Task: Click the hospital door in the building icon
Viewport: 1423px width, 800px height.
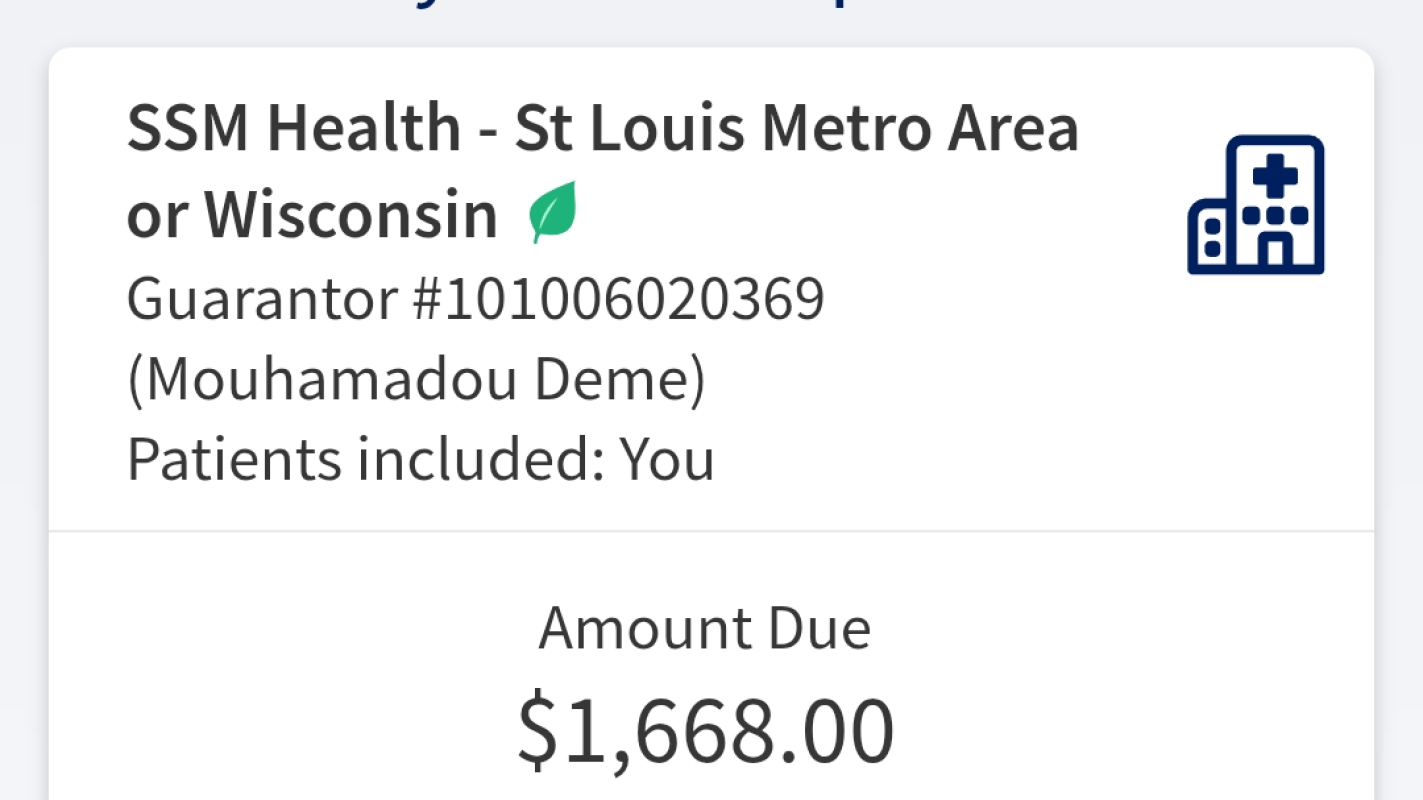Action: point(1277,250)
